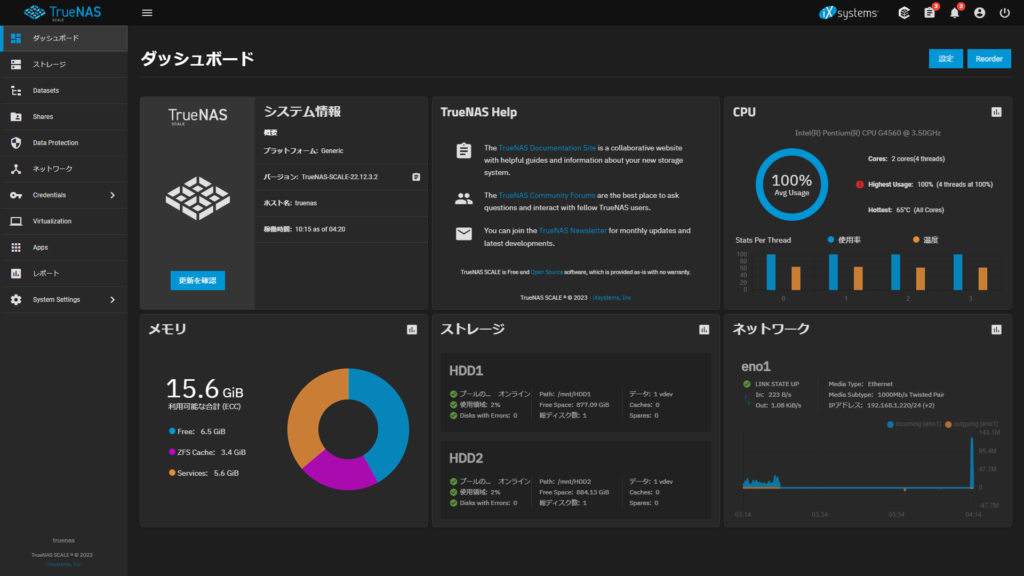Click the 更新を確認 button
The height and width of the screenshot is (576, 1024).
point(197,280)
